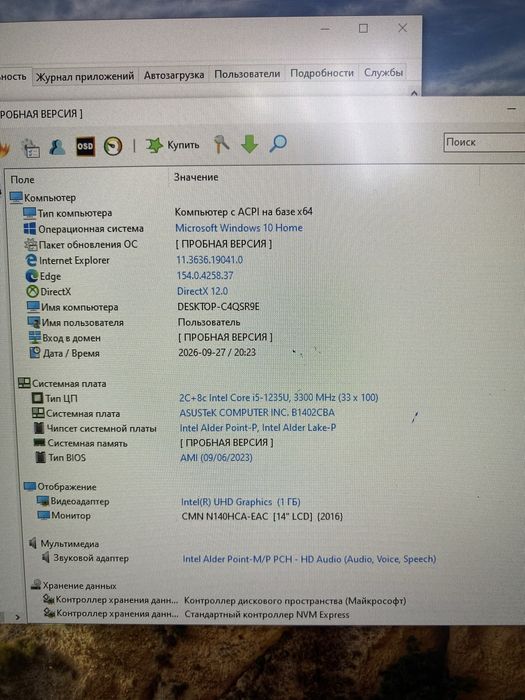The image size is (525, 700).
Task: Switch to Автозагрузка tab in Task Manager
Action: point(174,75)
